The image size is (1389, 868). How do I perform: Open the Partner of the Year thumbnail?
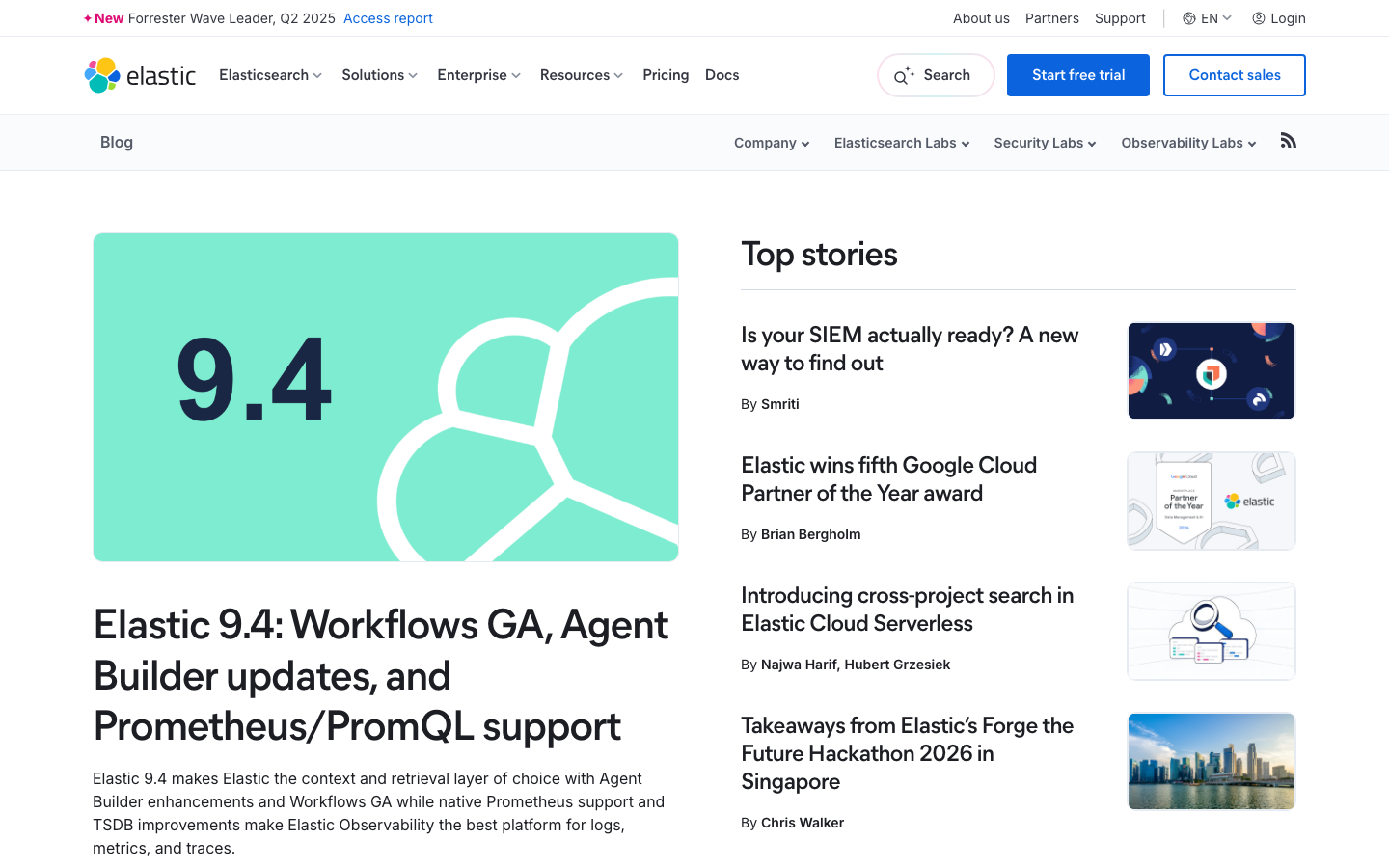(x=1212, y=502)
